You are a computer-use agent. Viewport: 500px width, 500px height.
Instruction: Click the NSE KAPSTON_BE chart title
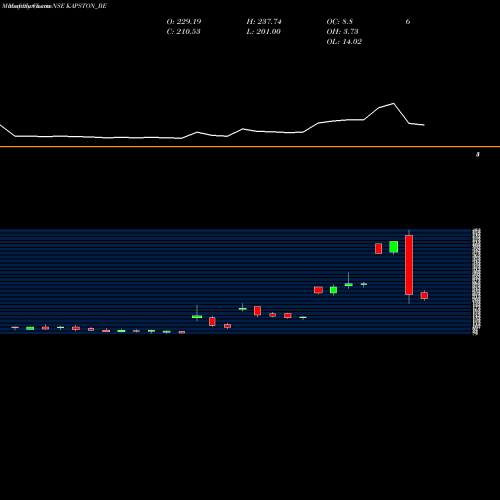coord(80,6)
